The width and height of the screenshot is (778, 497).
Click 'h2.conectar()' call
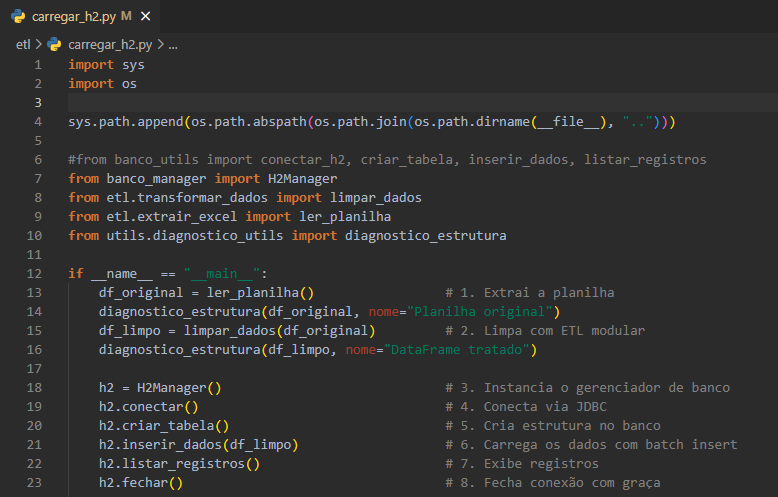coord(149,407)
